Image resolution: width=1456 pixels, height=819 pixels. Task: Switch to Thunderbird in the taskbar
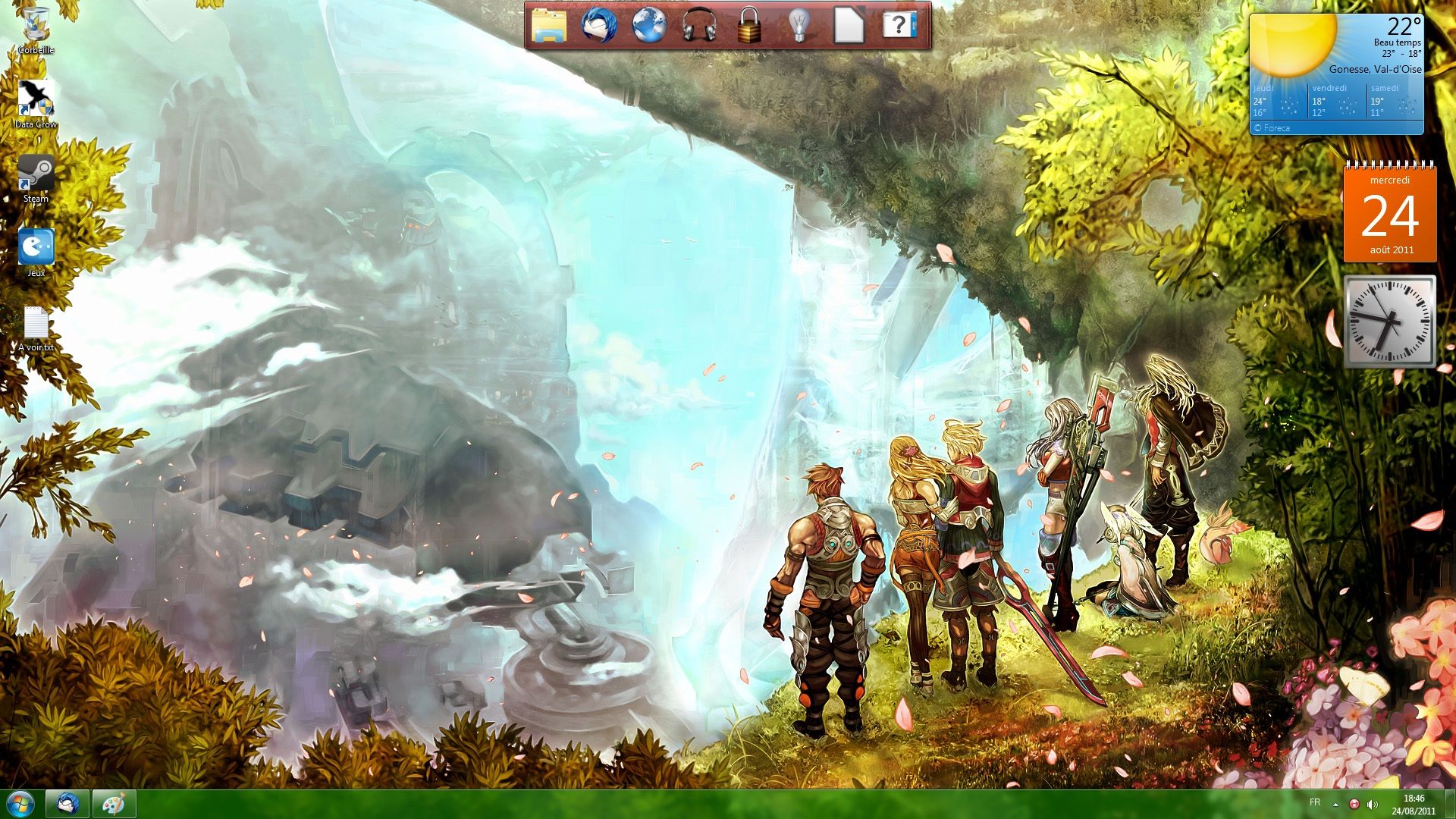[x=67, y=804]
